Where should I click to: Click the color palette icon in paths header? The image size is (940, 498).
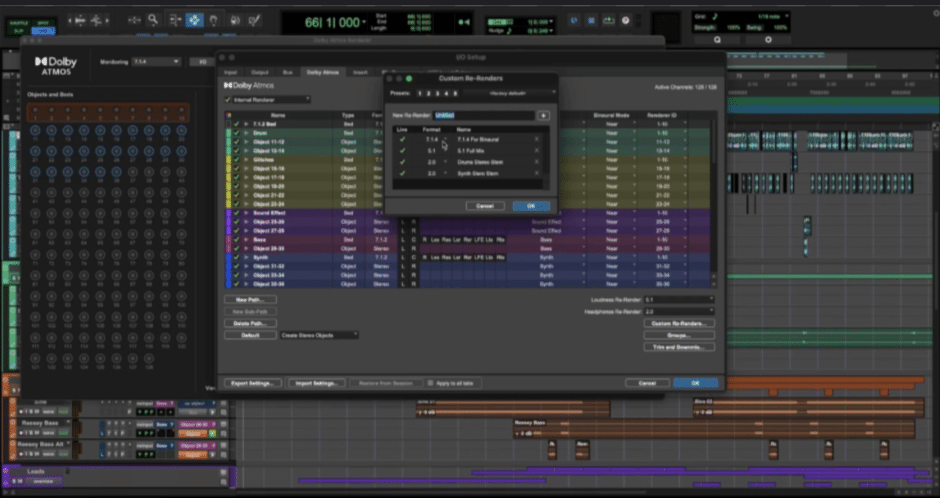pyautogui.click(x=228, y=115)
